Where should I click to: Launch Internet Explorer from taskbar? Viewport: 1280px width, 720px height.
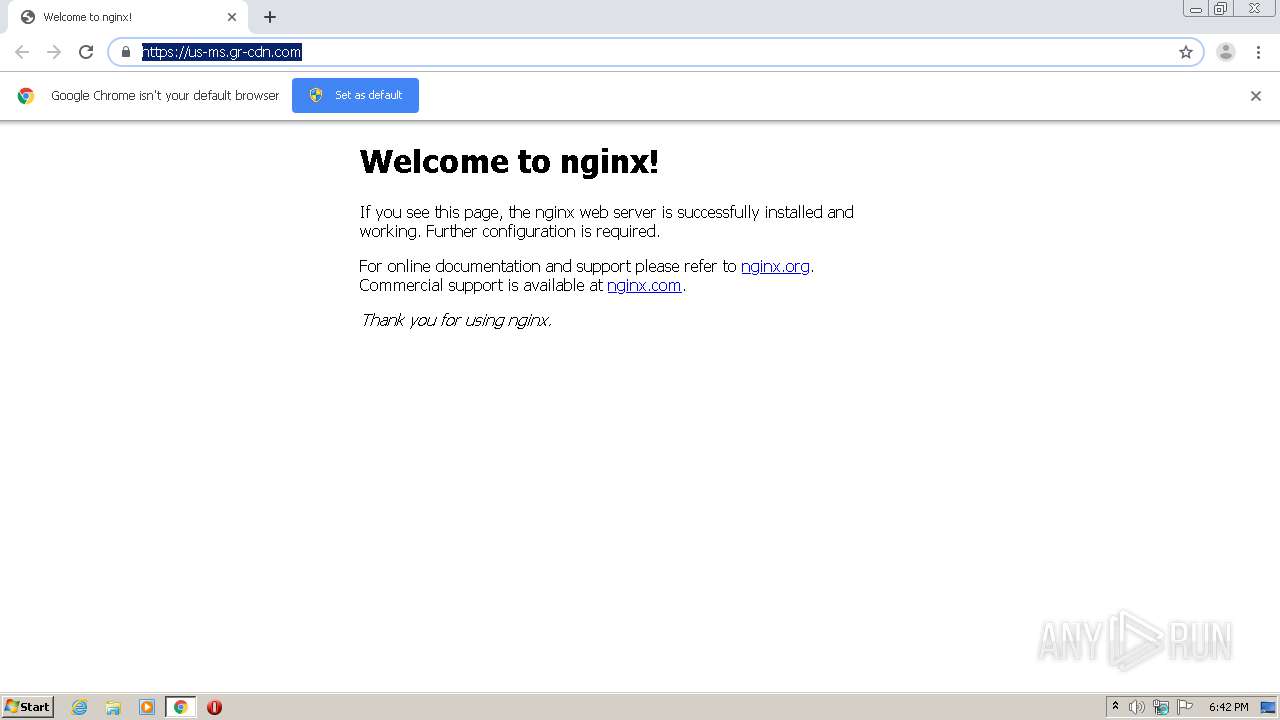point(80,707)
